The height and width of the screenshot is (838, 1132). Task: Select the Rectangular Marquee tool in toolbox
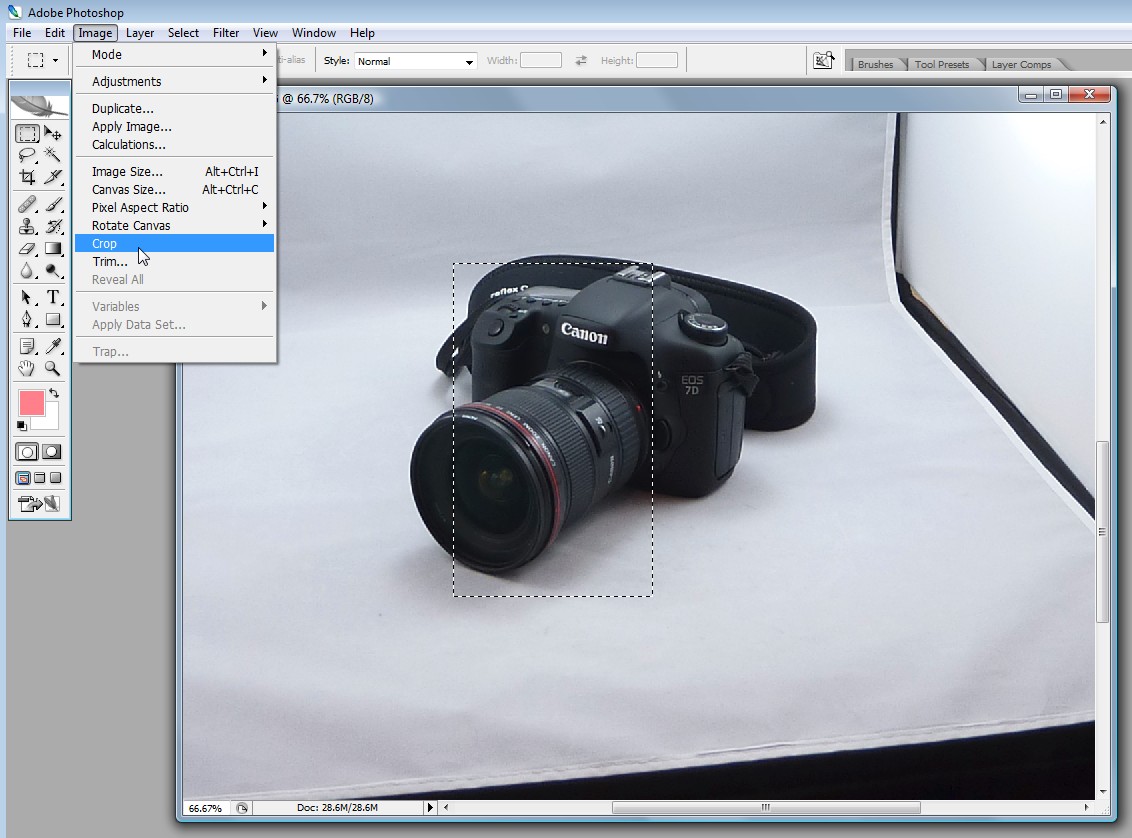pos(27,134)
